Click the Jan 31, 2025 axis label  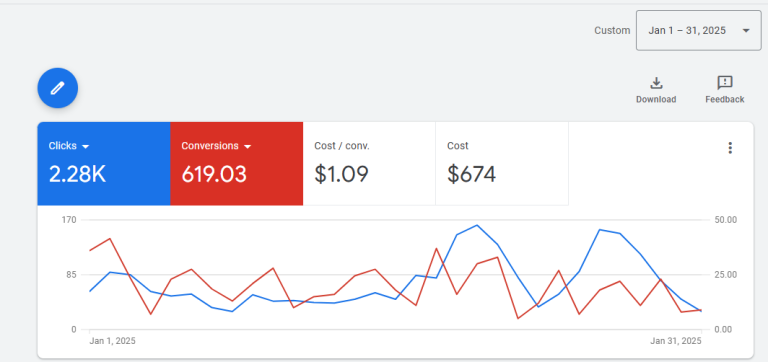click(676, 341)
